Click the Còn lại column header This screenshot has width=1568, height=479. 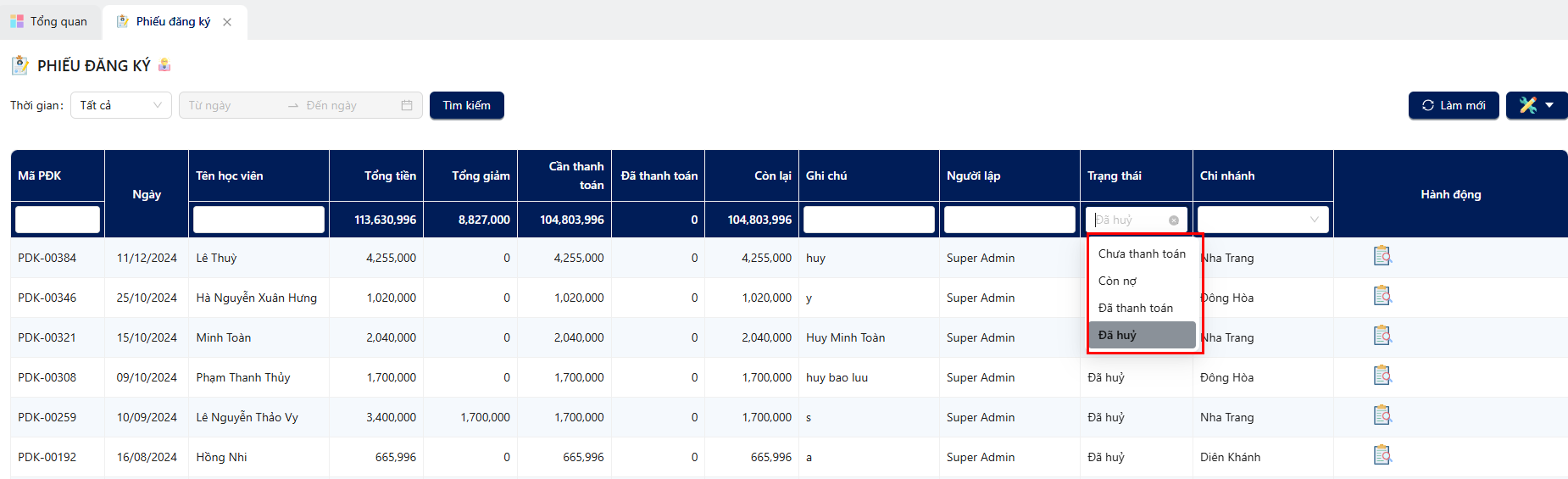click(x=752, y=175)
